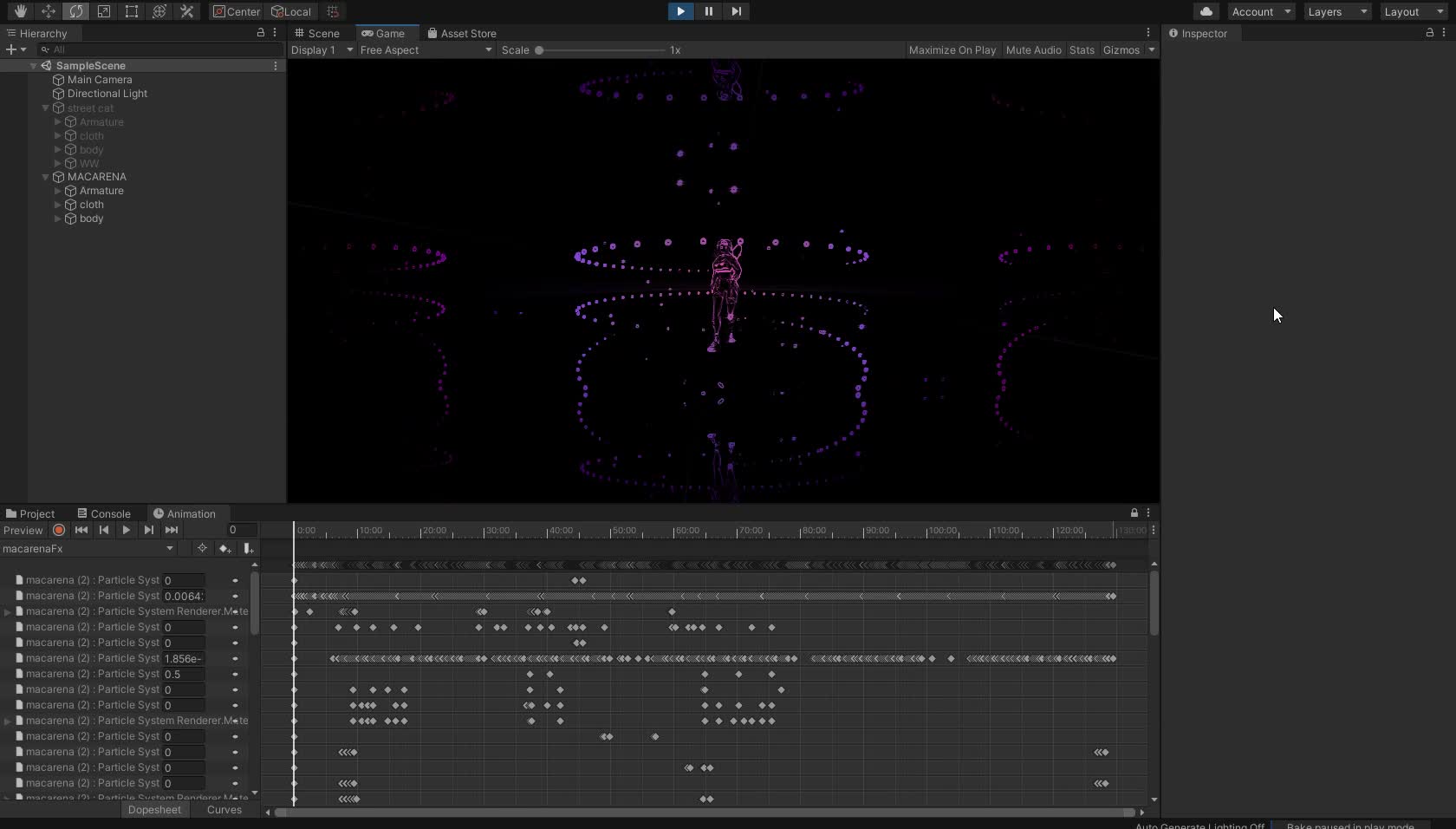Toggle Maximize On Play

[x=952, y=50]
